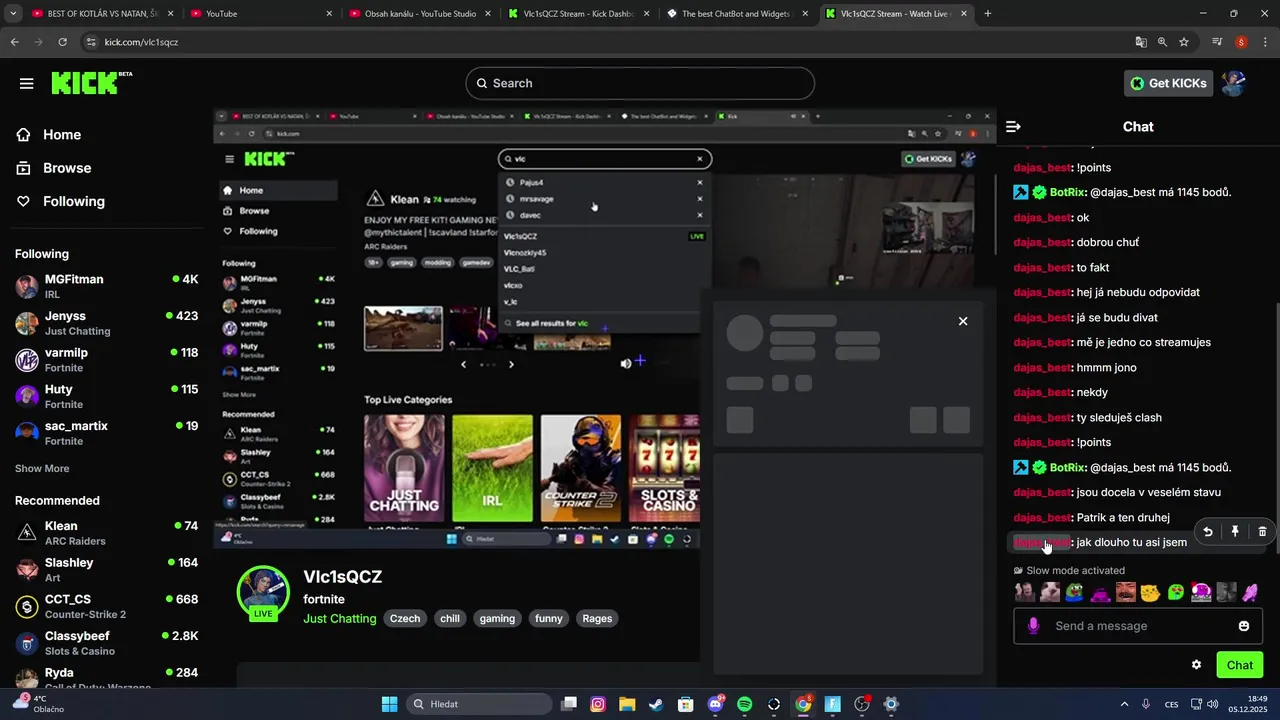1280x720 pixels.
Task: Focus the Kick Search field
Action: tap(640, 83)
